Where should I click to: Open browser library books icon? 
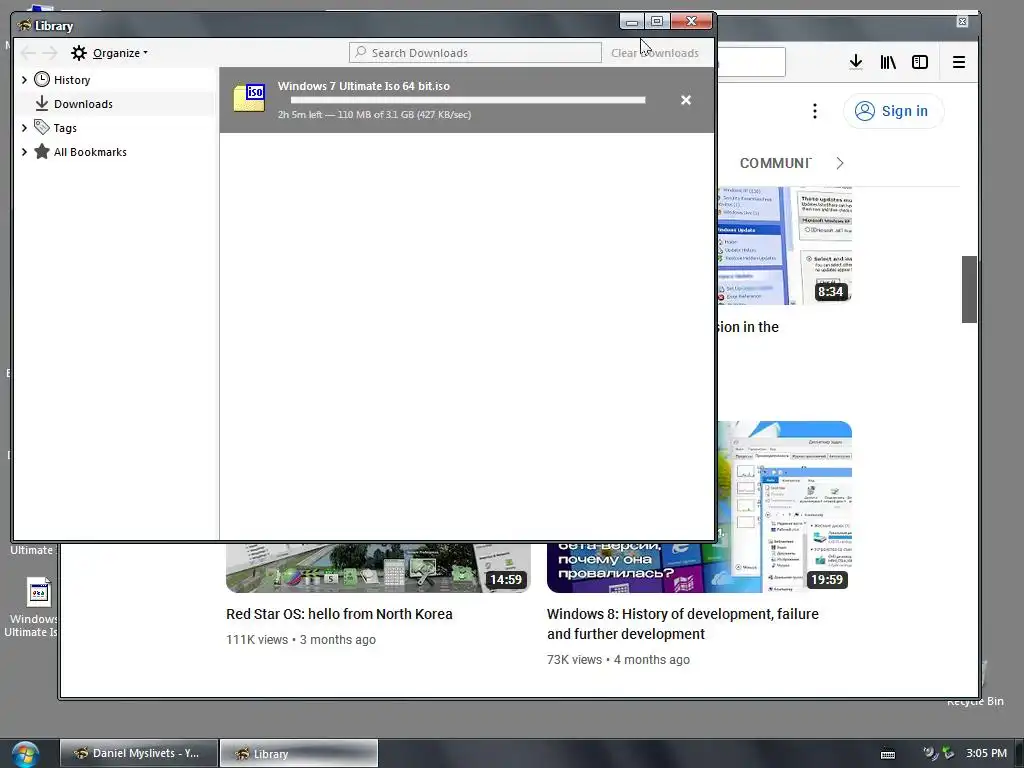(888, 62)
